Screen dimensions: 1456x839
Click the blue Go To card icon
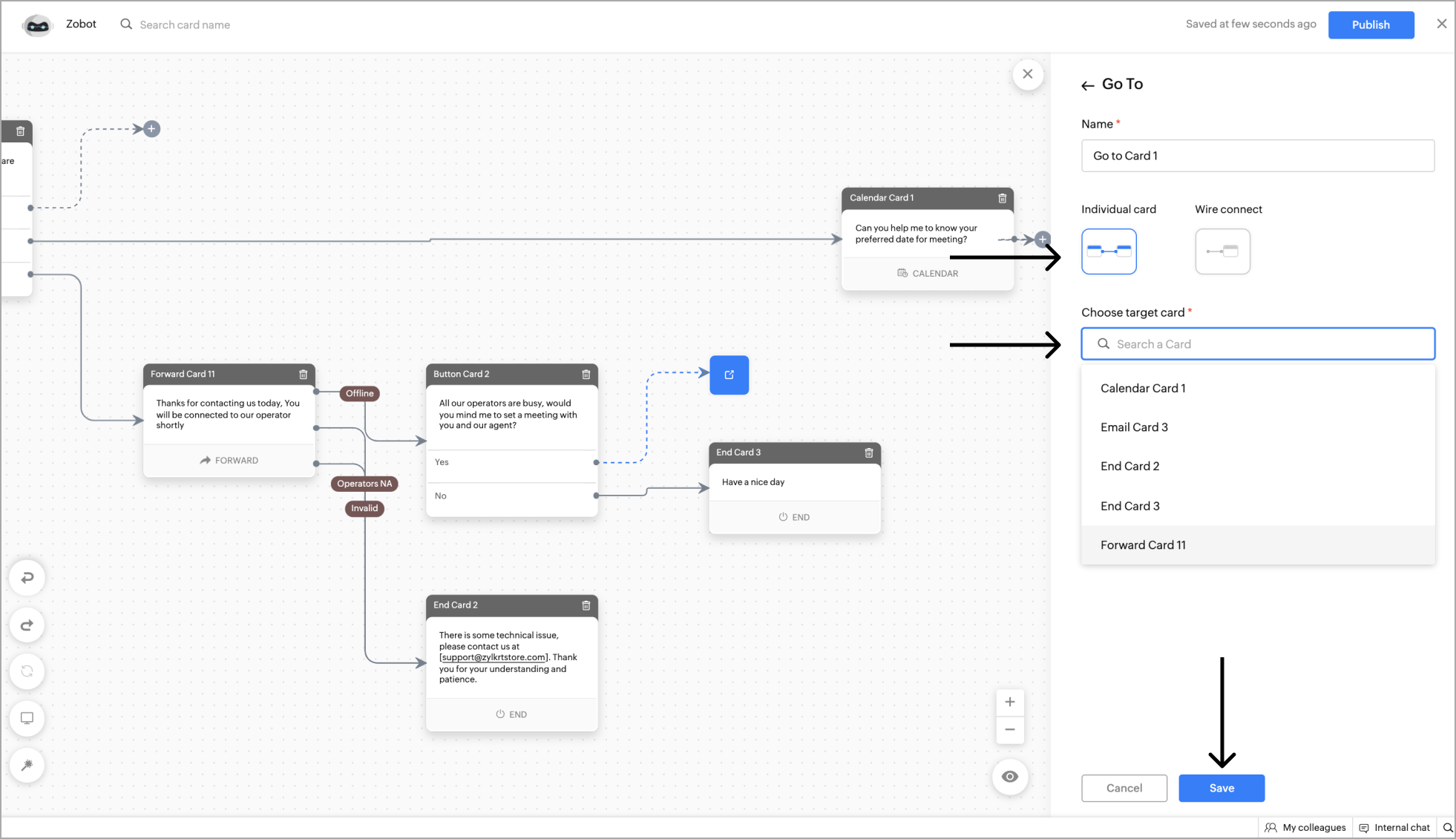coord(729,375)
